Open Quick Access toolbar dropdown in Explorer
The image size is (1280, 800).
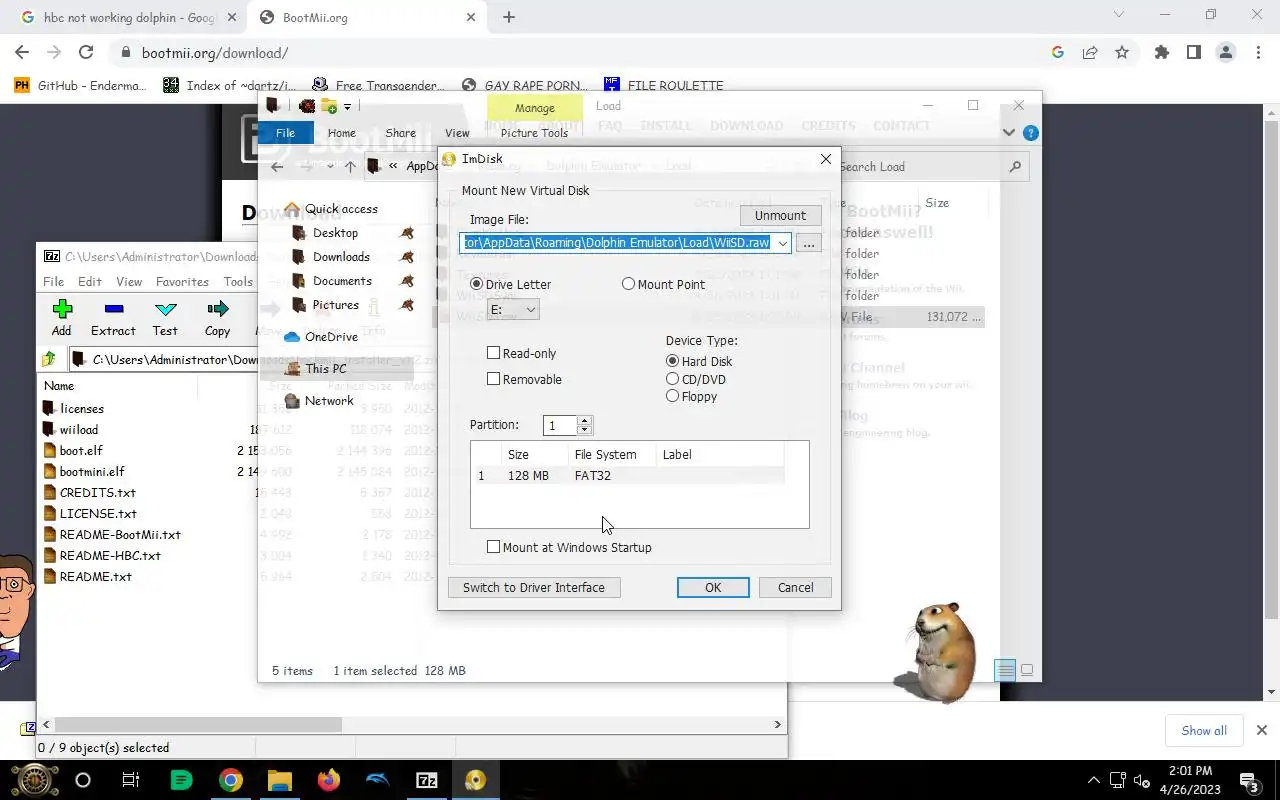[x=347, y=107]
